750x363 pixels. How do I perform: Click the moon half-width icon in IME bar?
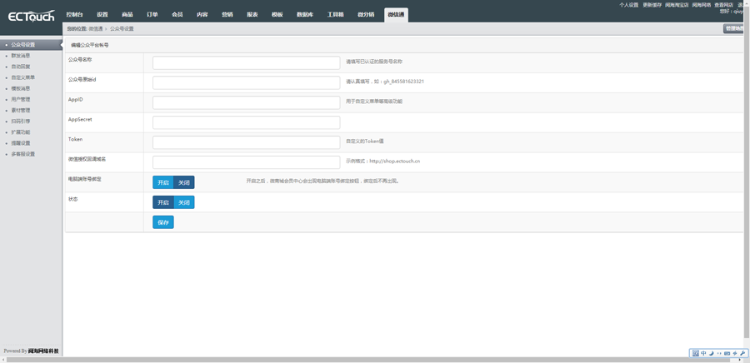[711, 353]
